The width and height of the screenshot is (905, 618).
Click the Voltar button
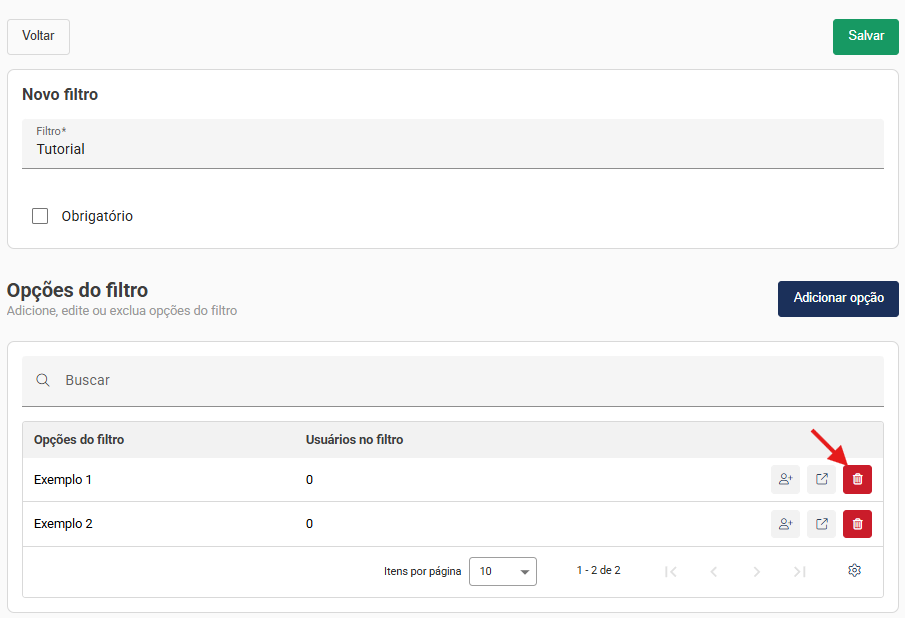[38, 36]
